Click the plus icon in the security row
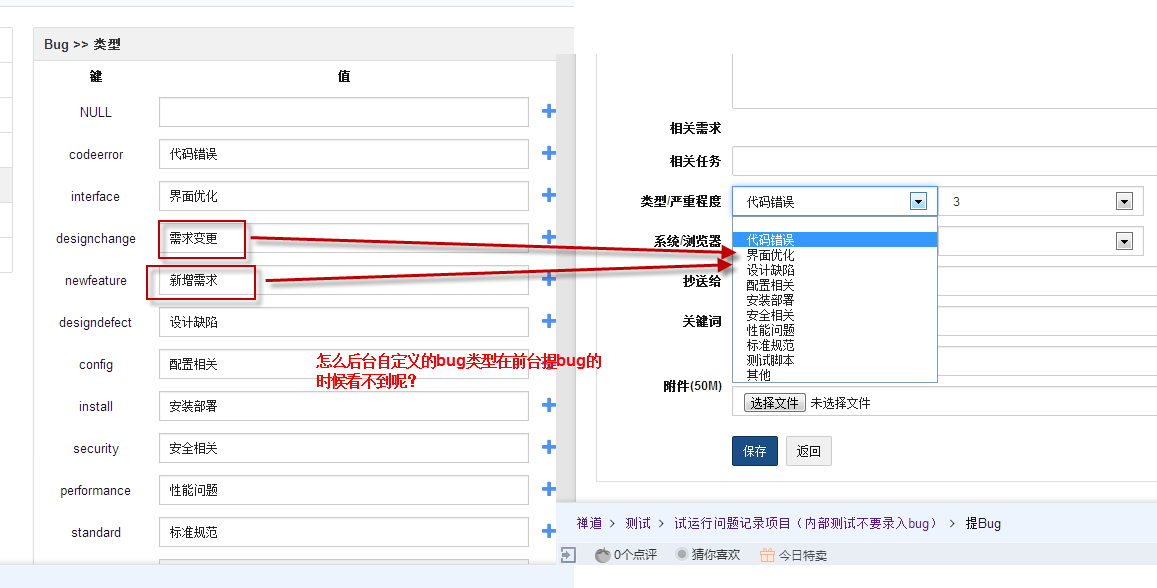This screenshot has height=588, width=1157. click(x=548, y=447)
